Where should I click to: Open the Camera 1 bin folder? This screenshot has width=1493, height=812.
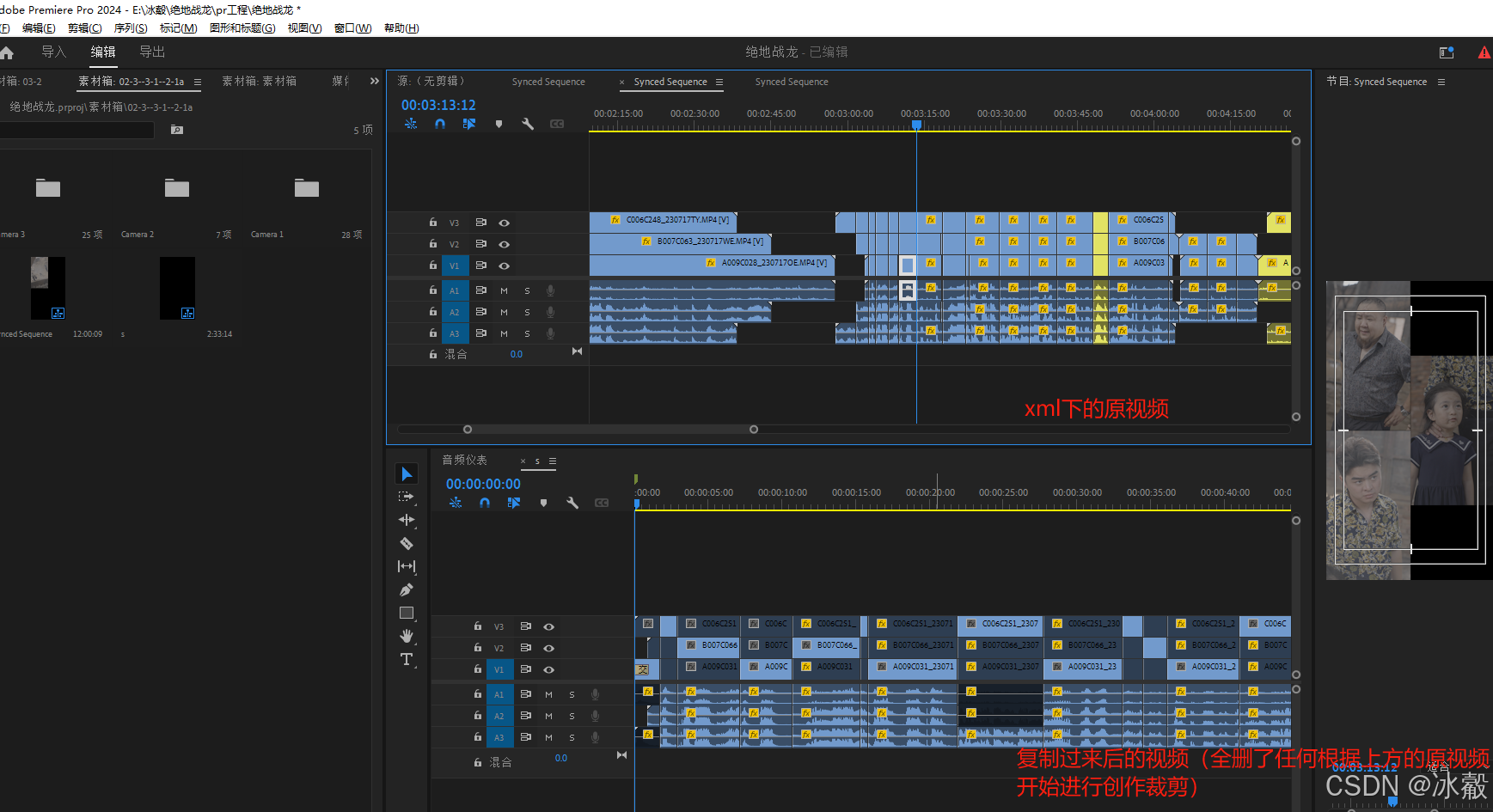[x=307, y=188]
